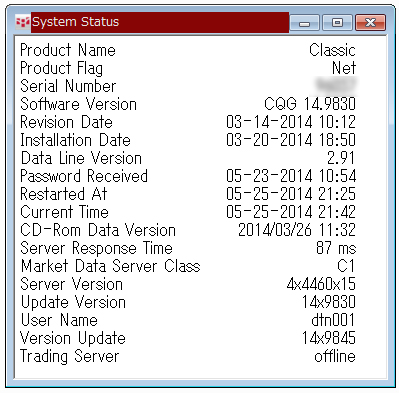Select the 'Product Flag' label

62,68
